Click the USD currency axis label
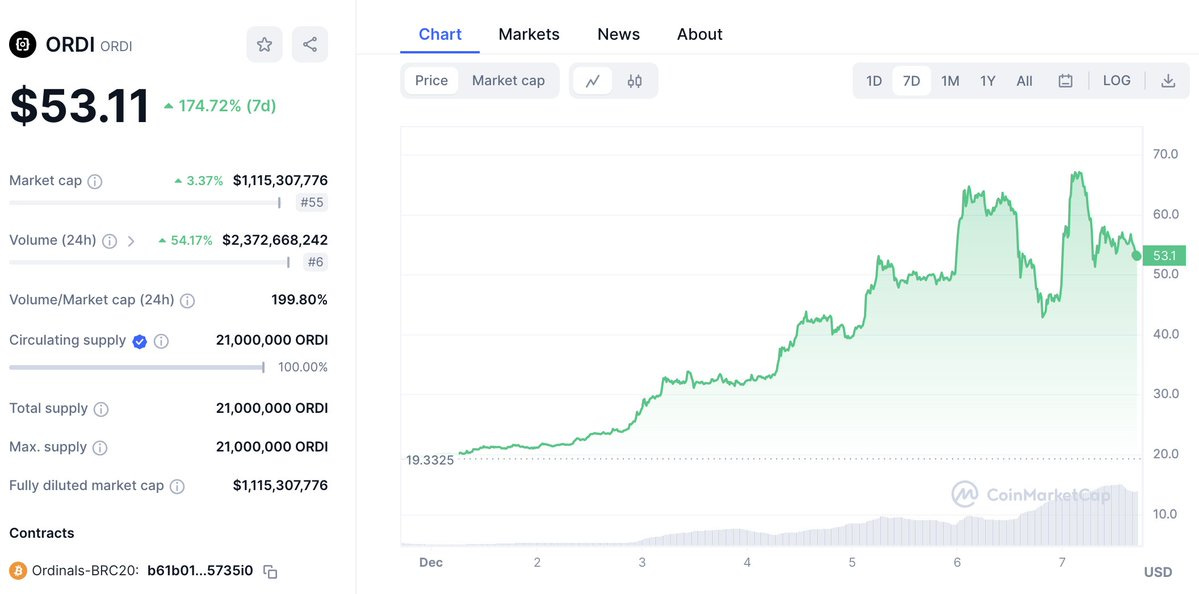The height and width of the screenshot is (594, 1199). pos(1158,572)
